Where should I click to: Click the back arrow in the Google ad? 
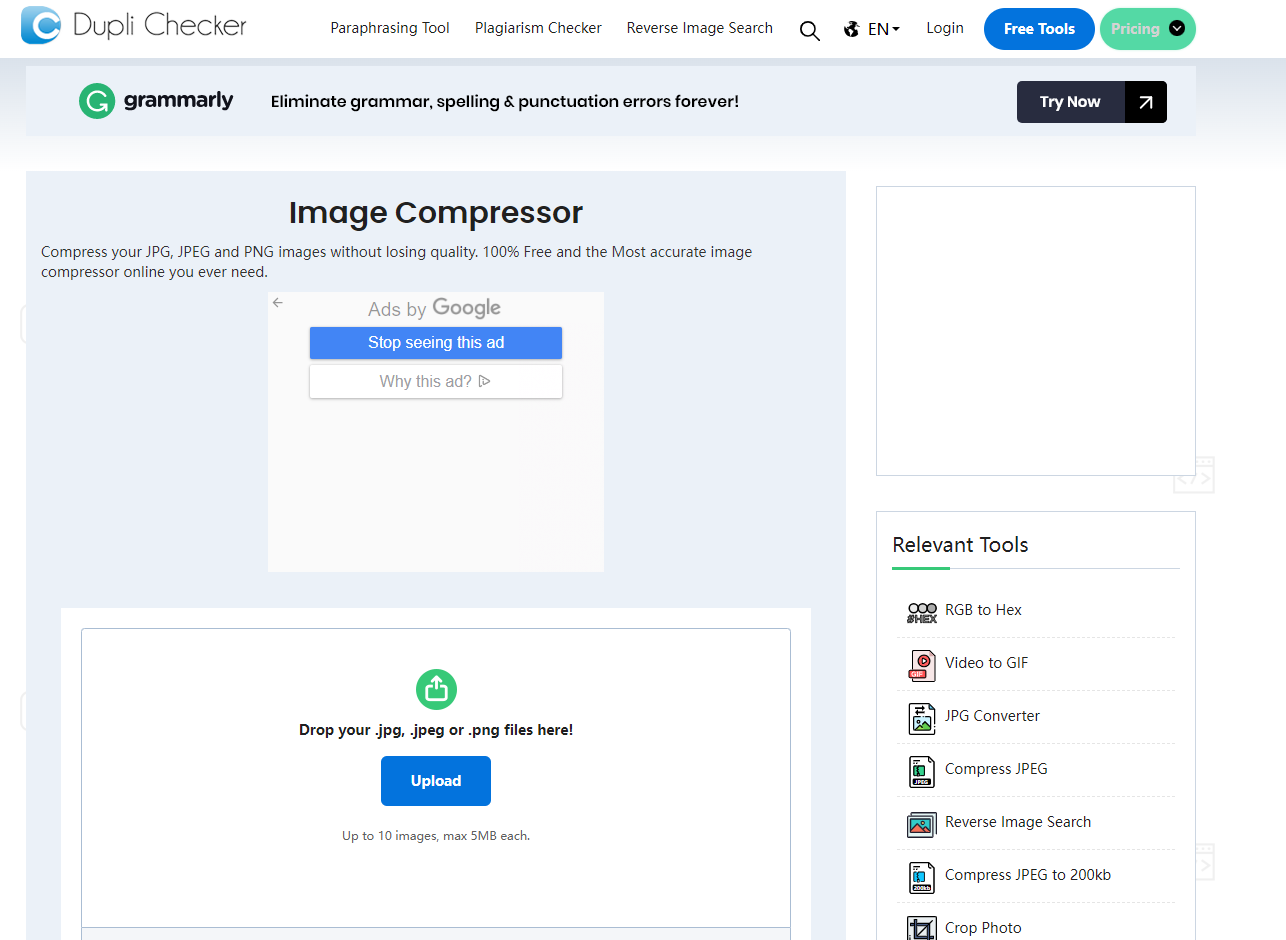[278, 303]
